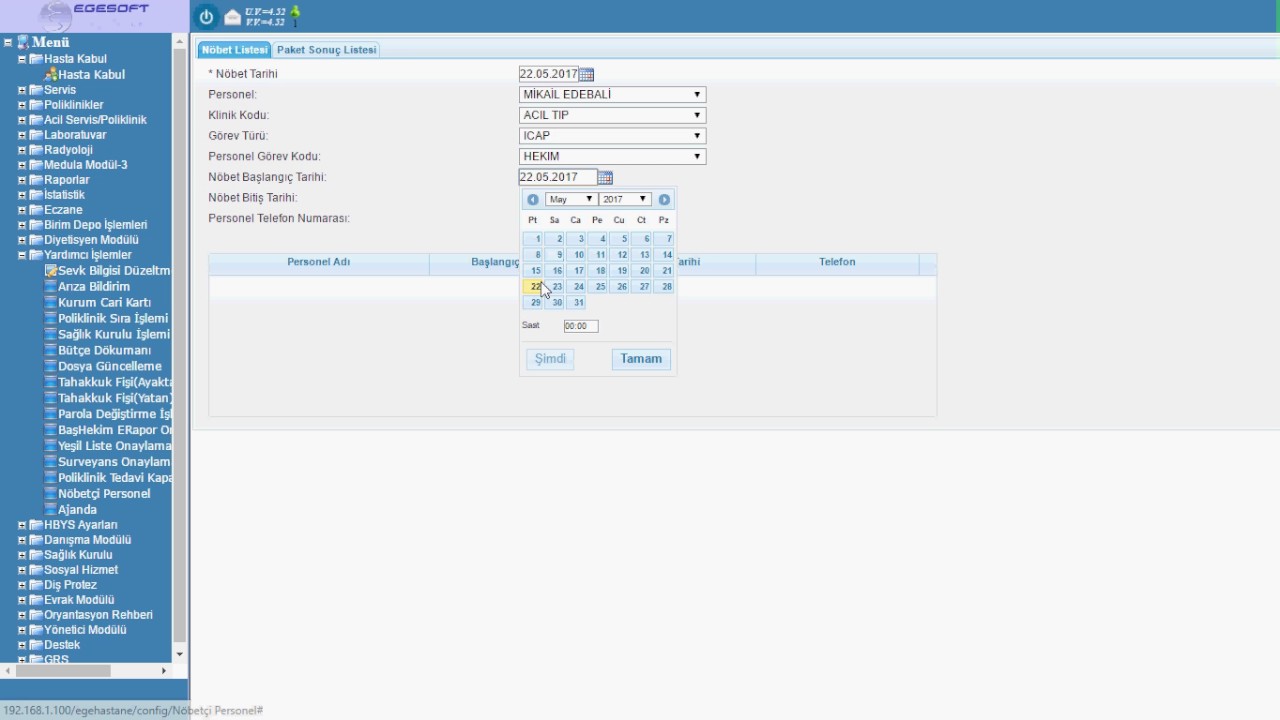Click the Telefon column header

837,262
